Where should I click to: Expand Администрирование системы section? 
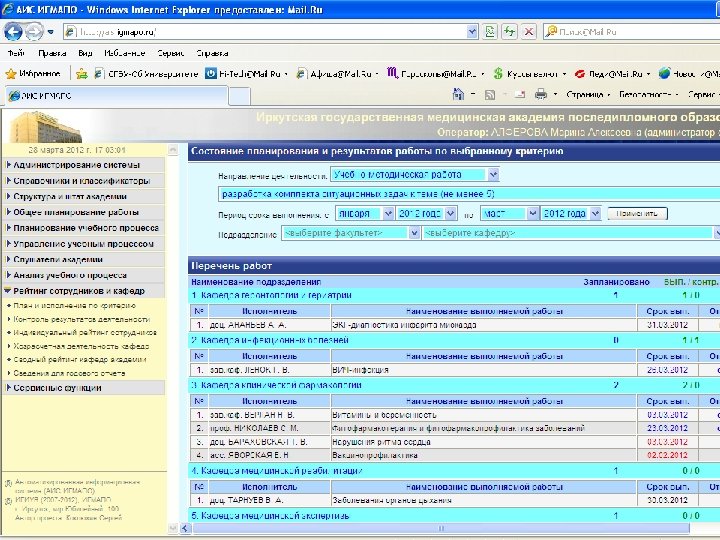84,165
